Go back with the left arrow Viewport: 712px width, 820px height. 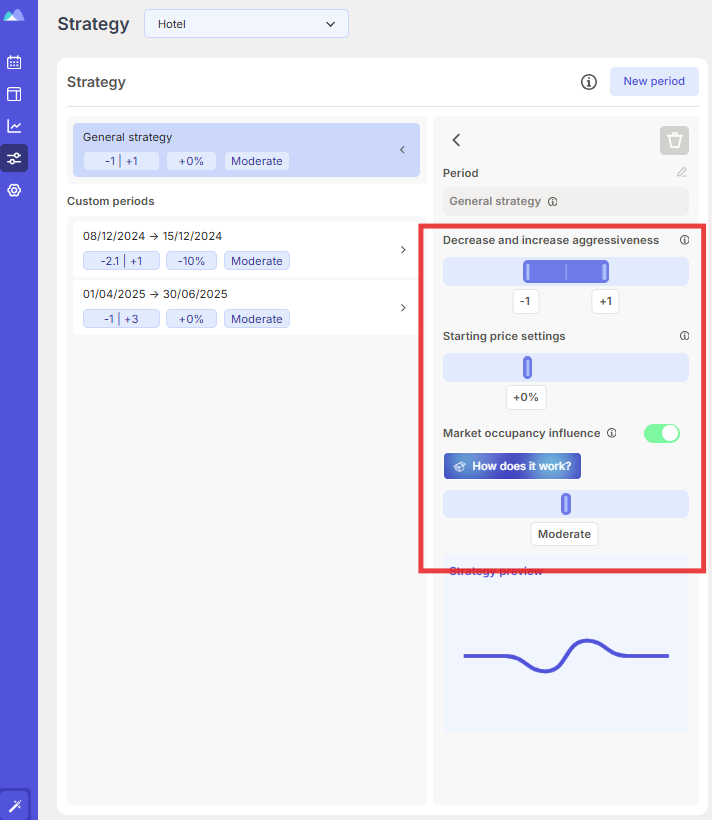[x=456, y=140]
